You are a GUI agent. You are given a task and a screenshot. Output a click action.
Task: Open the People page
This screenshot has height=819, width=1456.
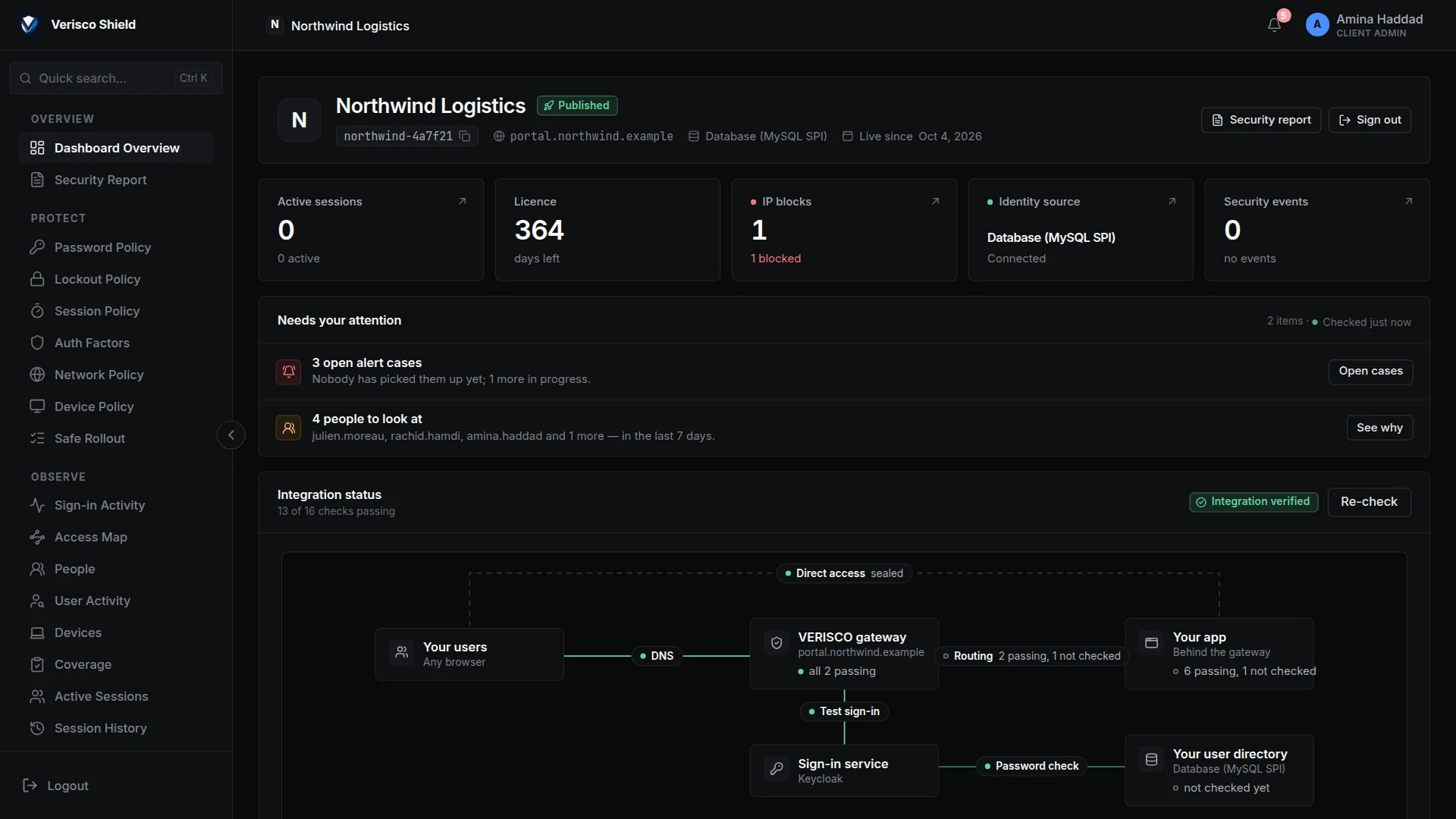click(x=116, y=569)
